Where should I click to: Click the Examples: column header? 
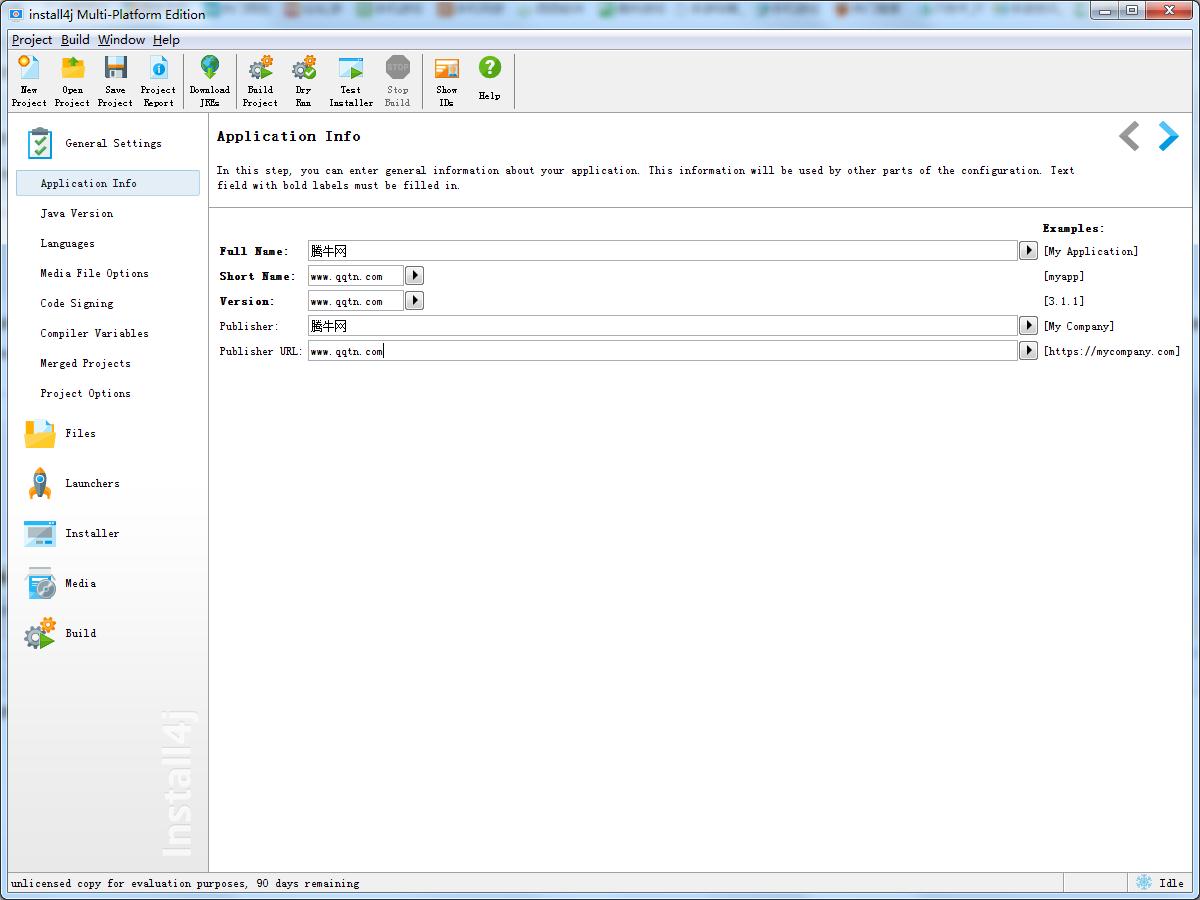tap(1074, 228)
